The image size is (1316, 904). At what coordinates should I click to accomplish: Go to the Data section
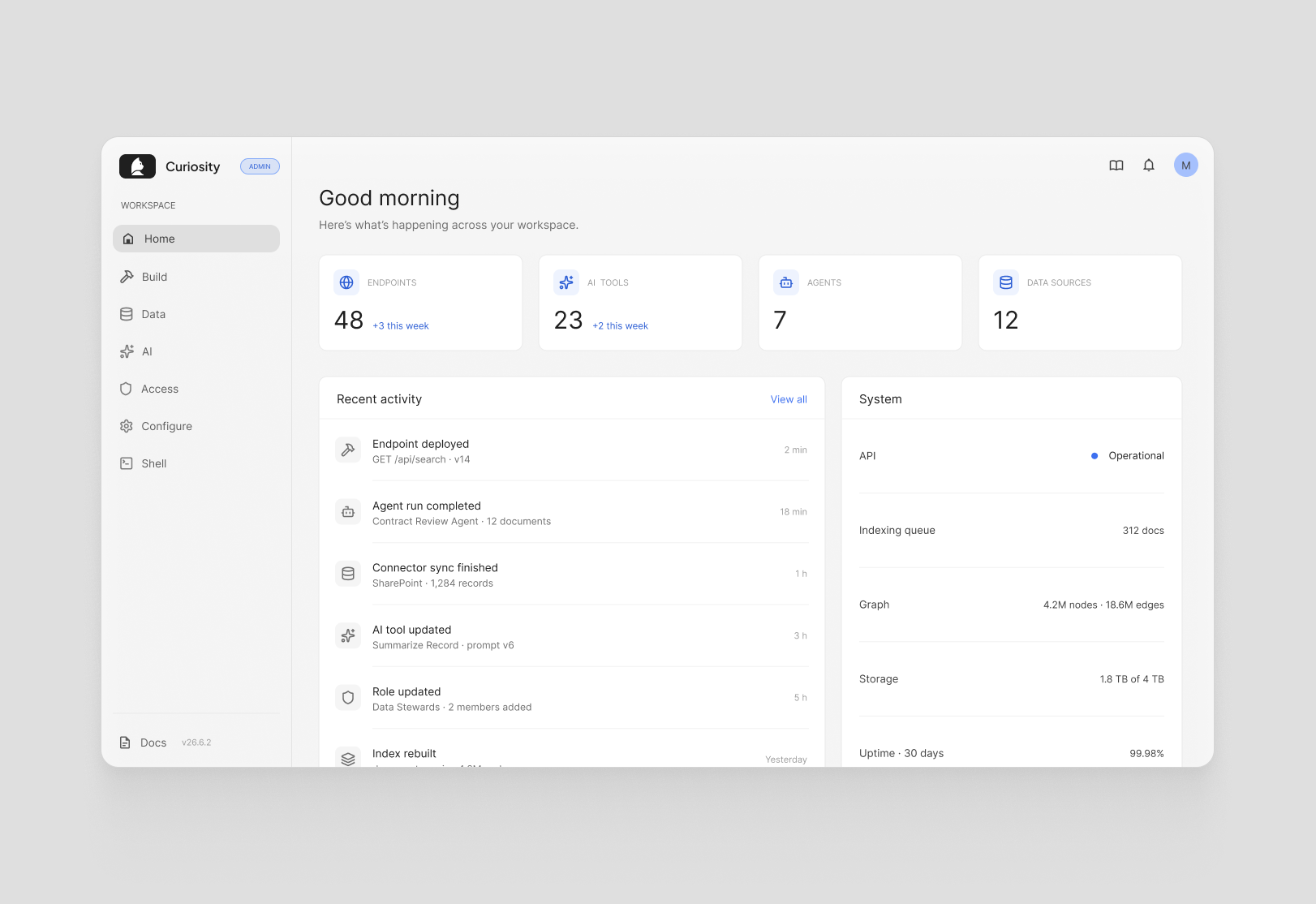coord(196,314)
